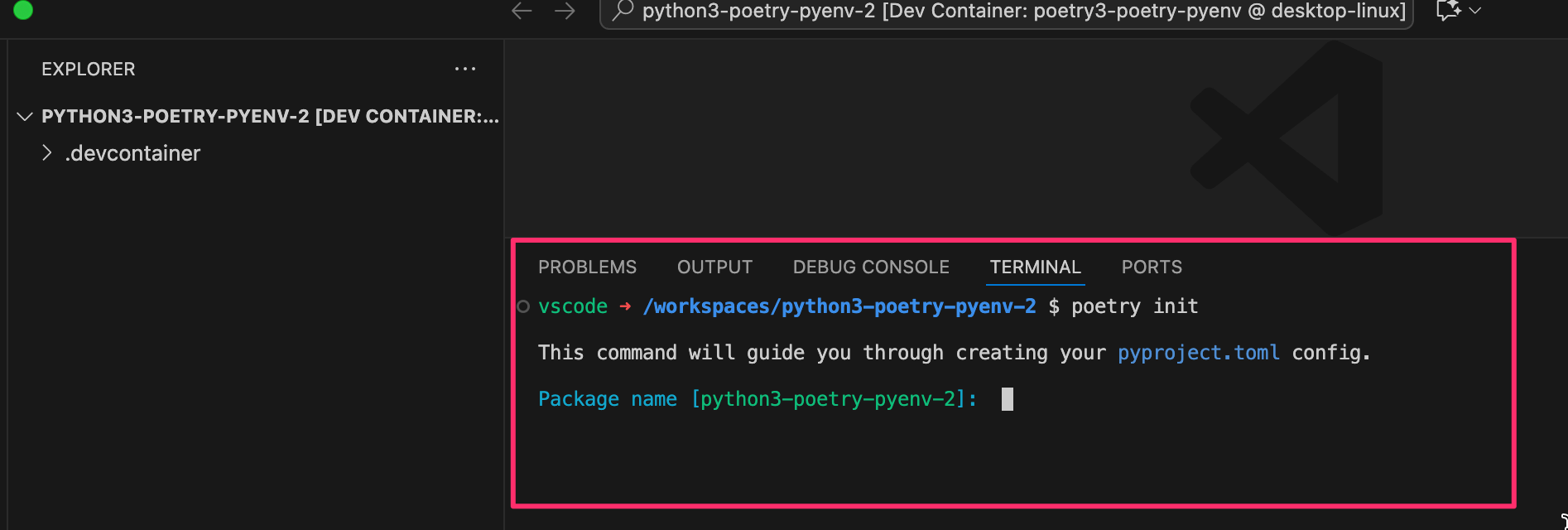Viewport: 1568px width, 530px height.
Task: Show the PORTS tab
Action: pos(1152,267)
